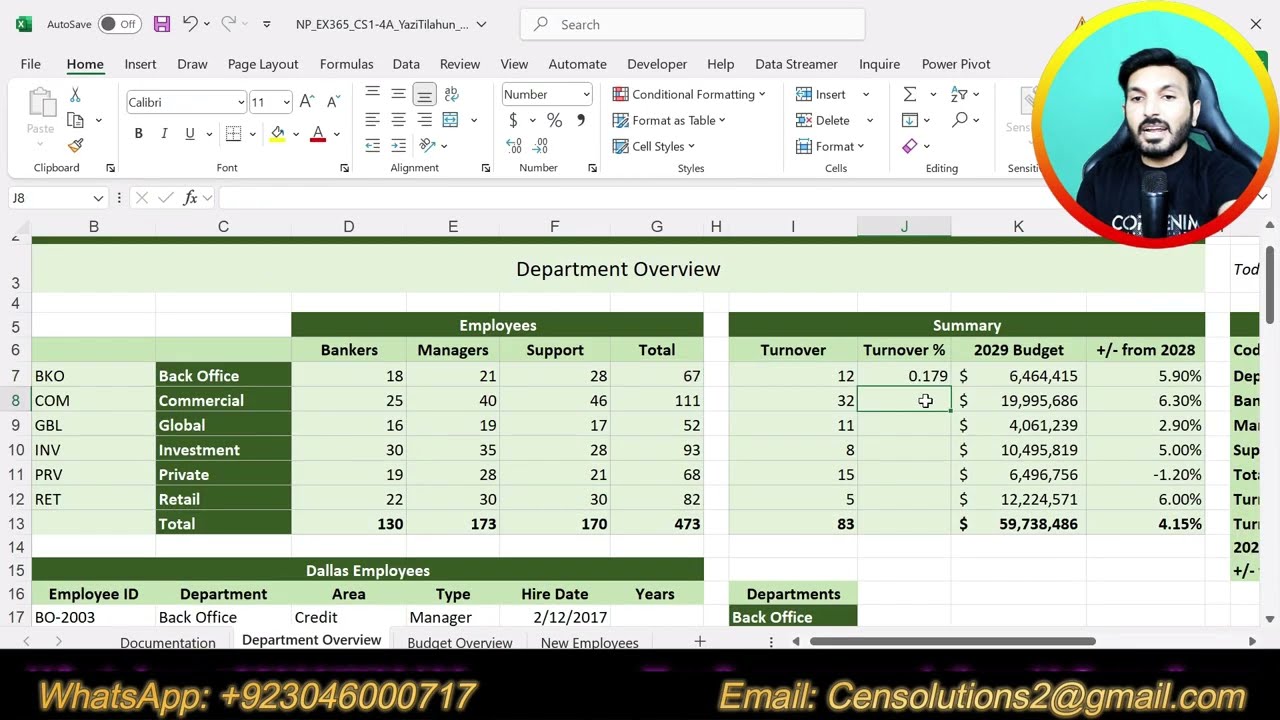Viewport: 1280px width, 720px height.
Task: Increase font size with the larger A icon
Action: coord(307,102)
